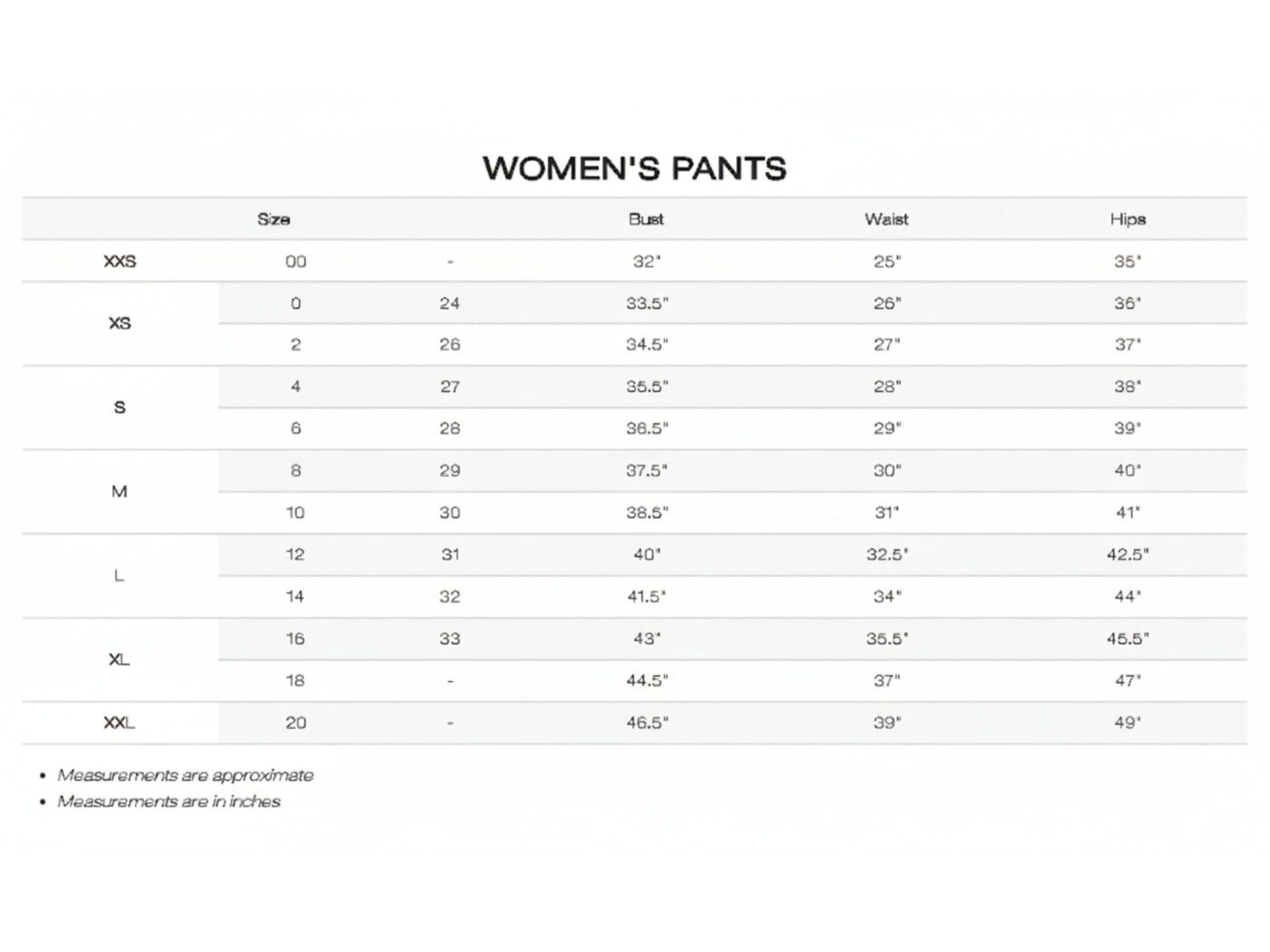Click the Waist column header

[x=886, y=219]
